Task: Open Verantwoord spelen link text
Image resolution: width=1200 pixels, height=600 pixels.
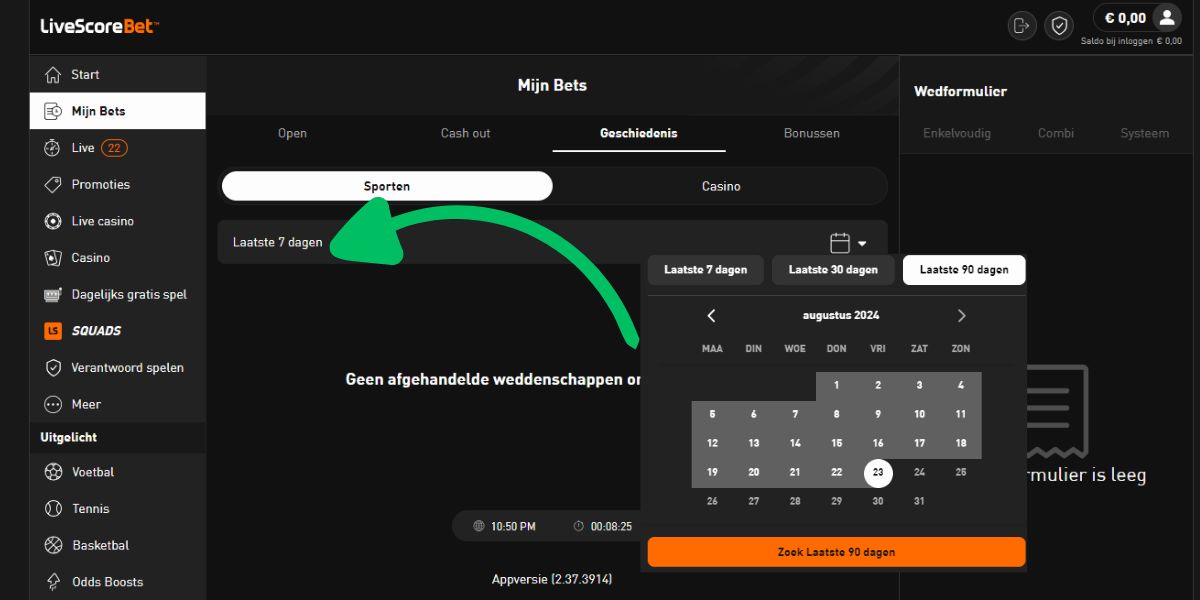Action: tap(128, 368)
